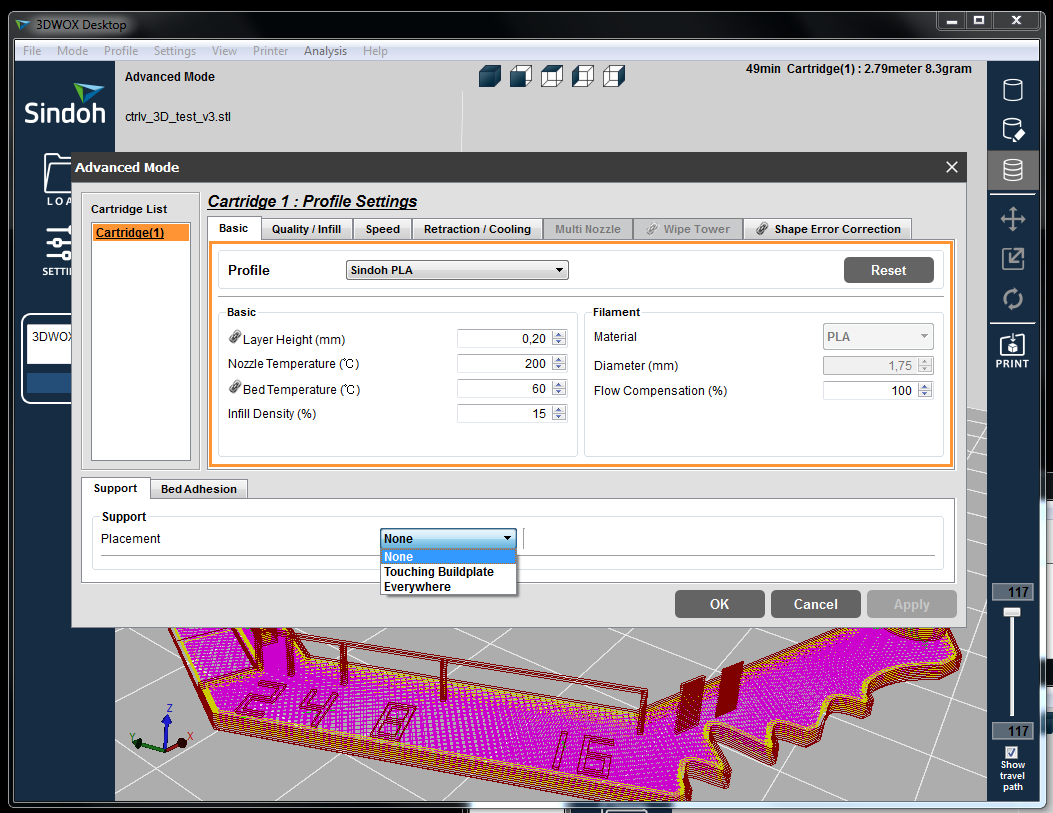Open the Material PLA dropdown
The image size is (1053, 813).
click(x=878, y=336)
